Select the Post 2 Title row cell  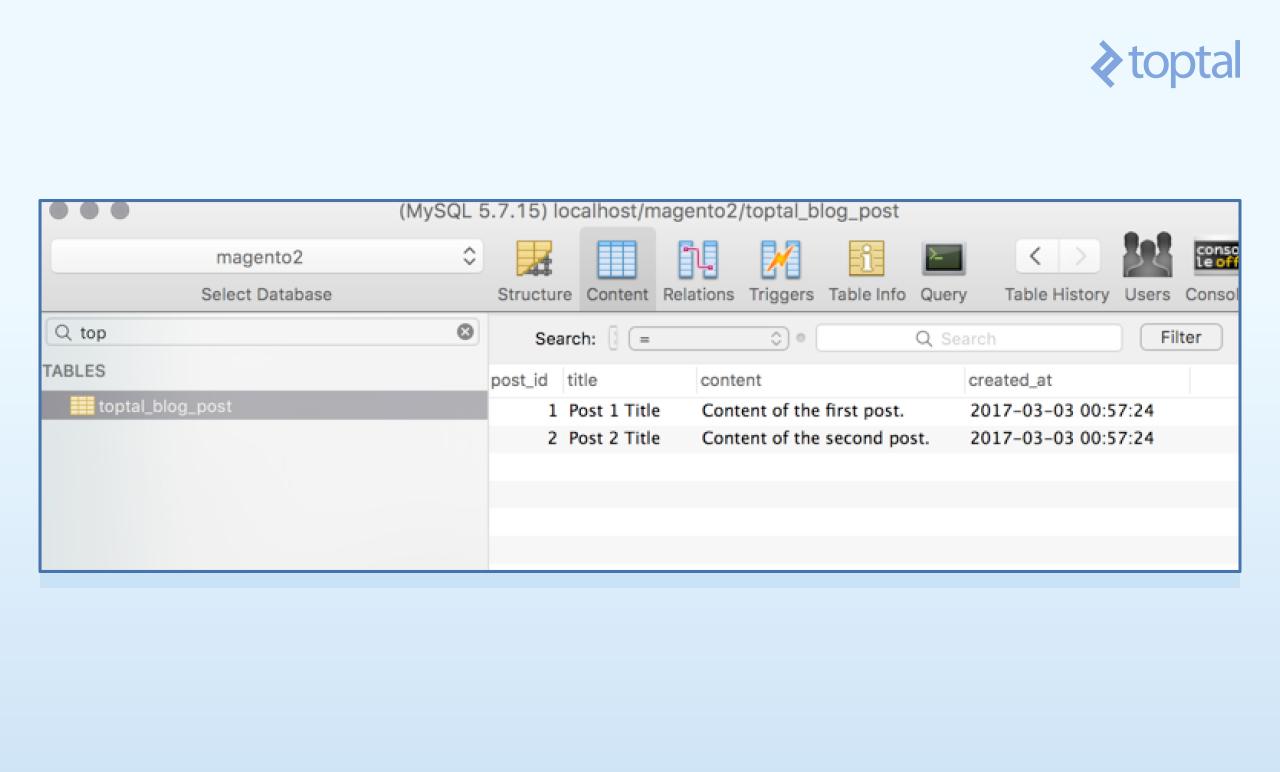(x=614, y=438)
